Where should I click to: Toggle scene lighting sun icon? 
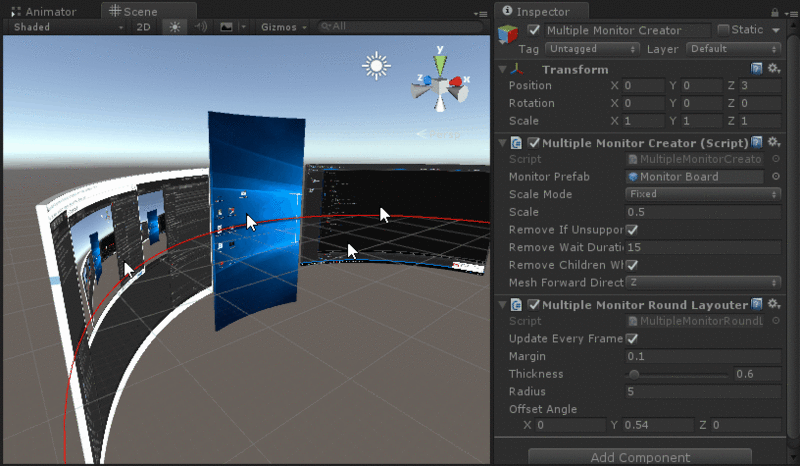(x=174, y=27)
